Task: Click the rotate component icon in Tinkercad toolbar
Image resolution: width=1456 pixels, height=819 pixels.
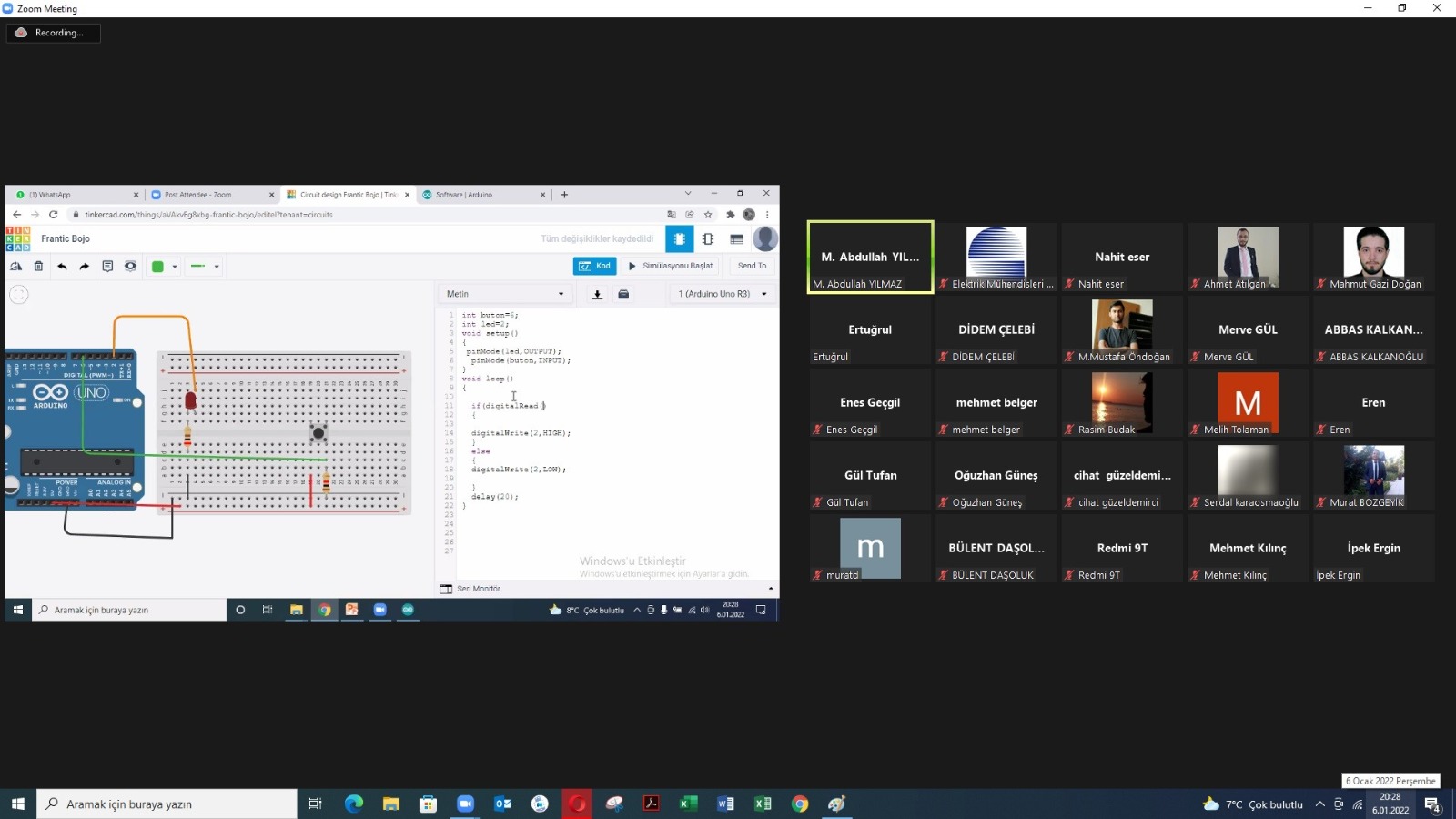Action: point(15,267)
